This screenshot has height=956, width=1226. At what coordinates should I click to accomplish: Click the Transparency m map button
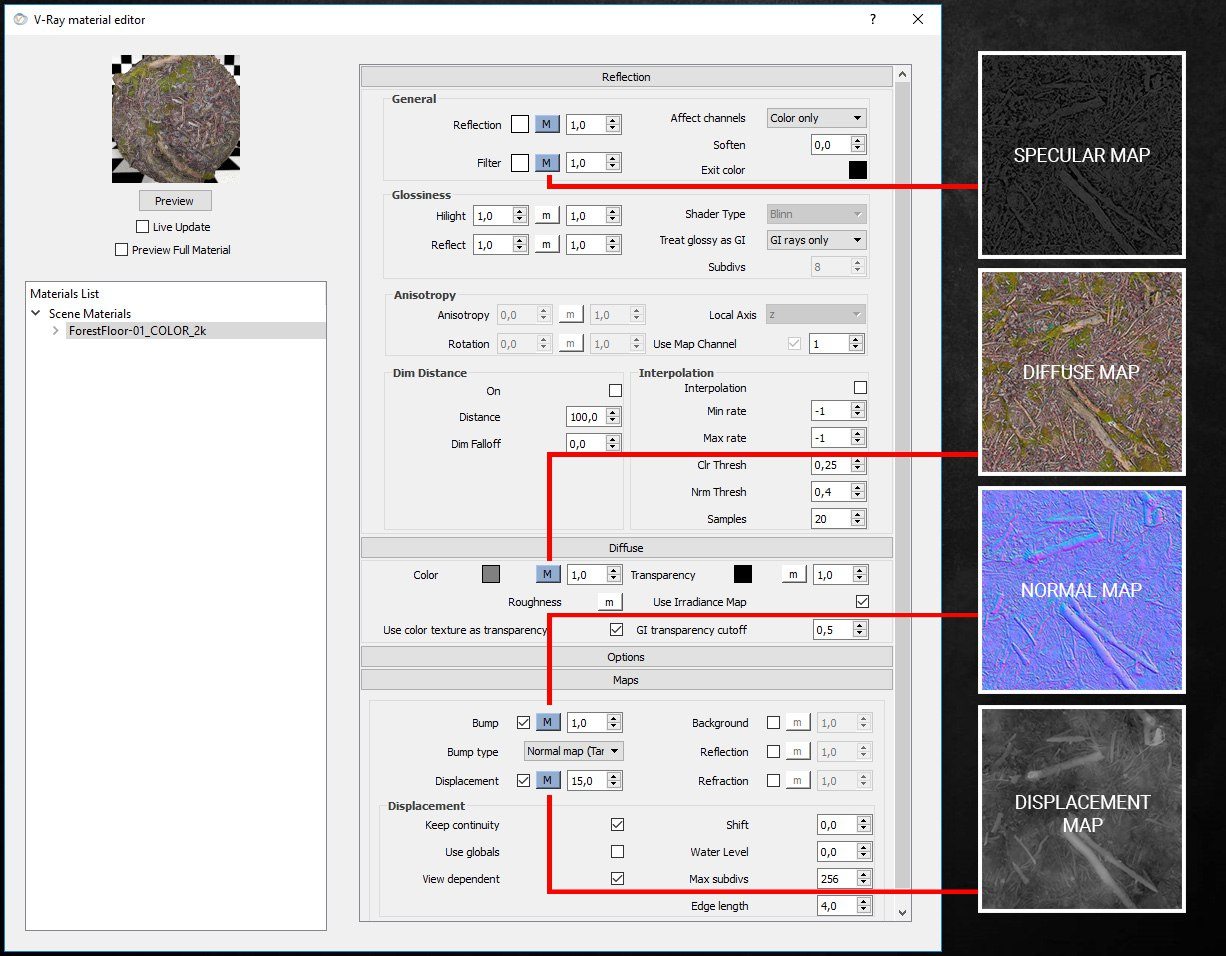(793, 575)
